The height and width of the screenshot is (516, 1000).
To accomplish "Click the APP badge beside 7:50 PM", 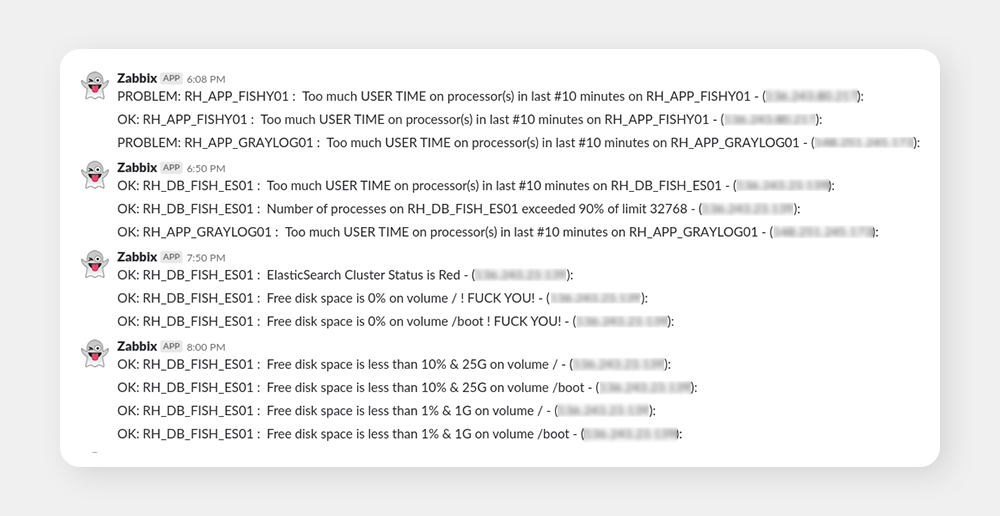I will pos(172,257).
